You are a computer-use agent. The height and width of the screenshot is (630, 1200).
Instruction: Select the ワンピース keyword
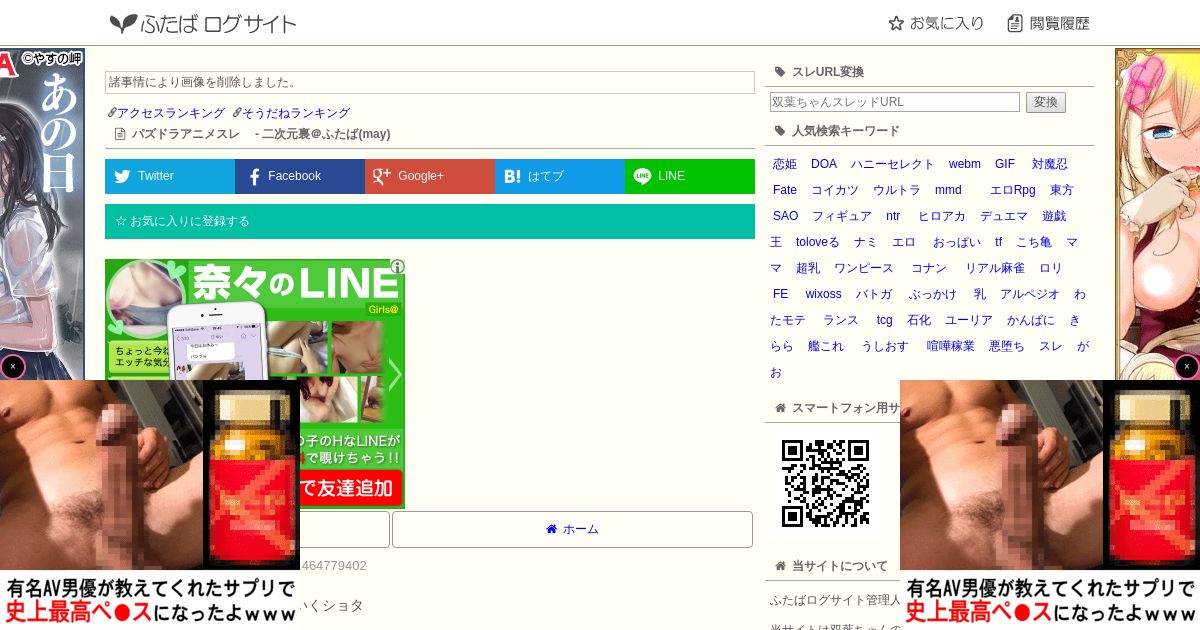[x=864, y=268]
